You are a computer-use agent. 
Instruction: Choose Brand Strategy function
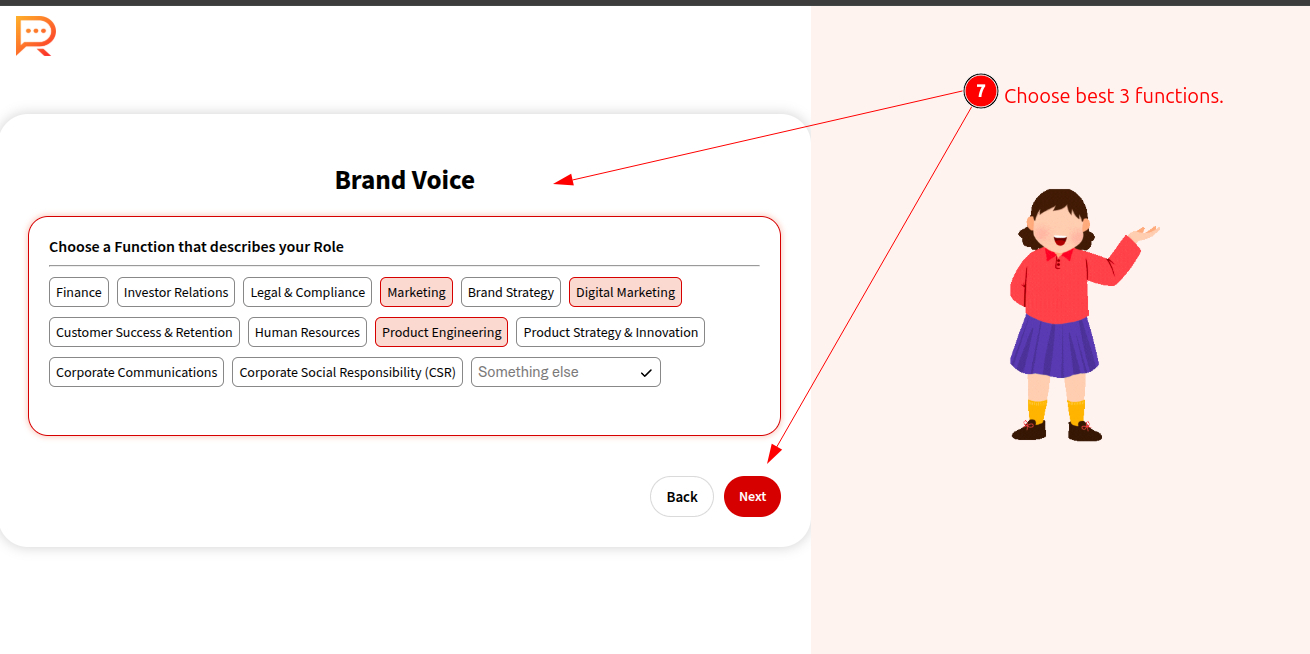[510, 292]
